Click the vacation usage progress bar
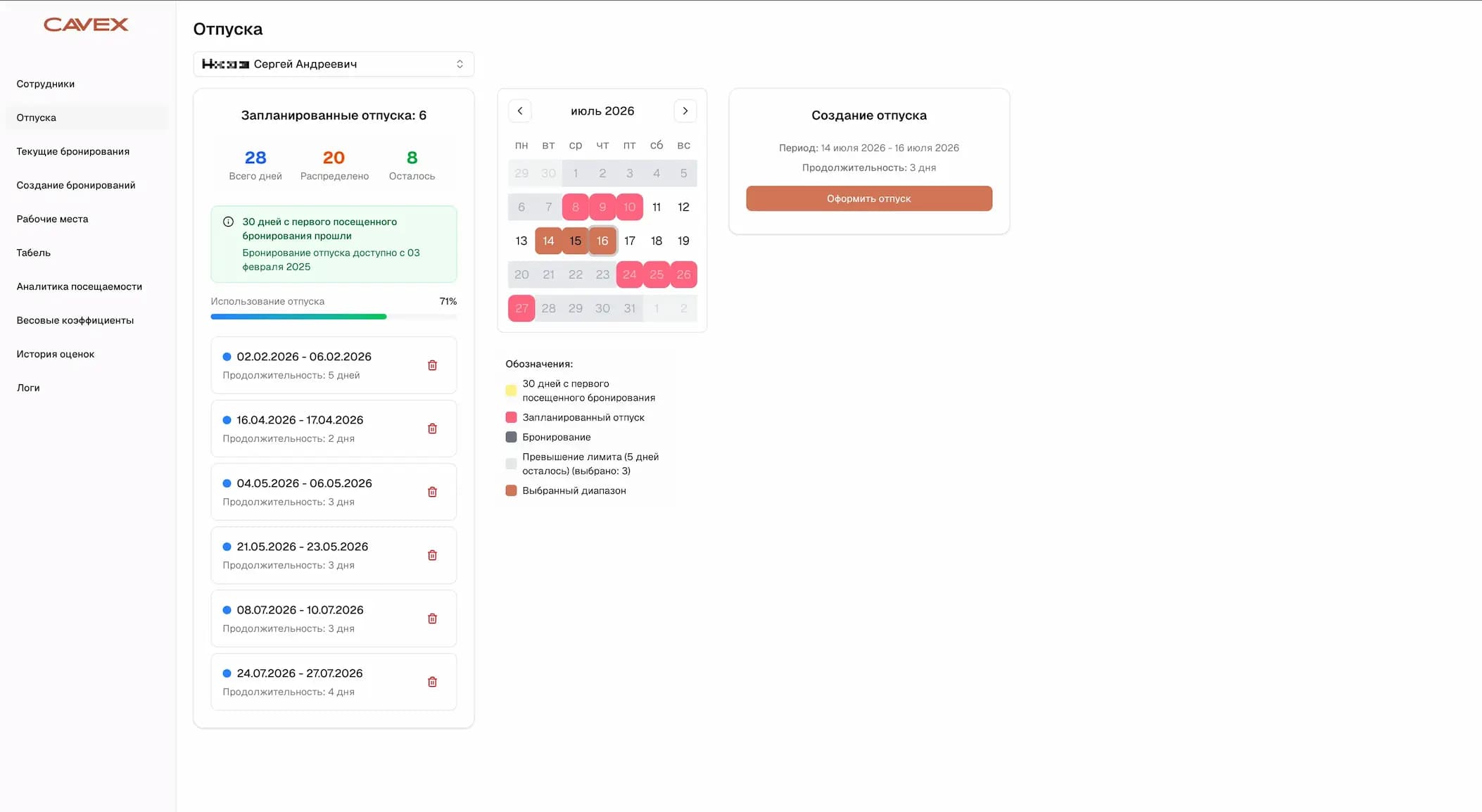Screen dimensions: 1482x812 pyautogui.click(x=334, y=316)
